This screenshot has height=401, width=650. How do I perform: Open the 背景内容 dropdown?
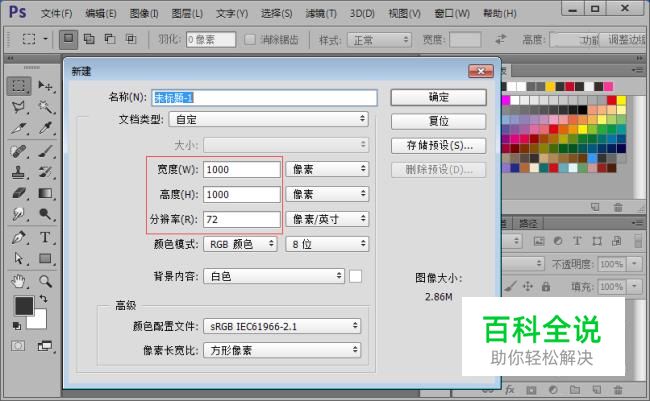coord(274,276)
